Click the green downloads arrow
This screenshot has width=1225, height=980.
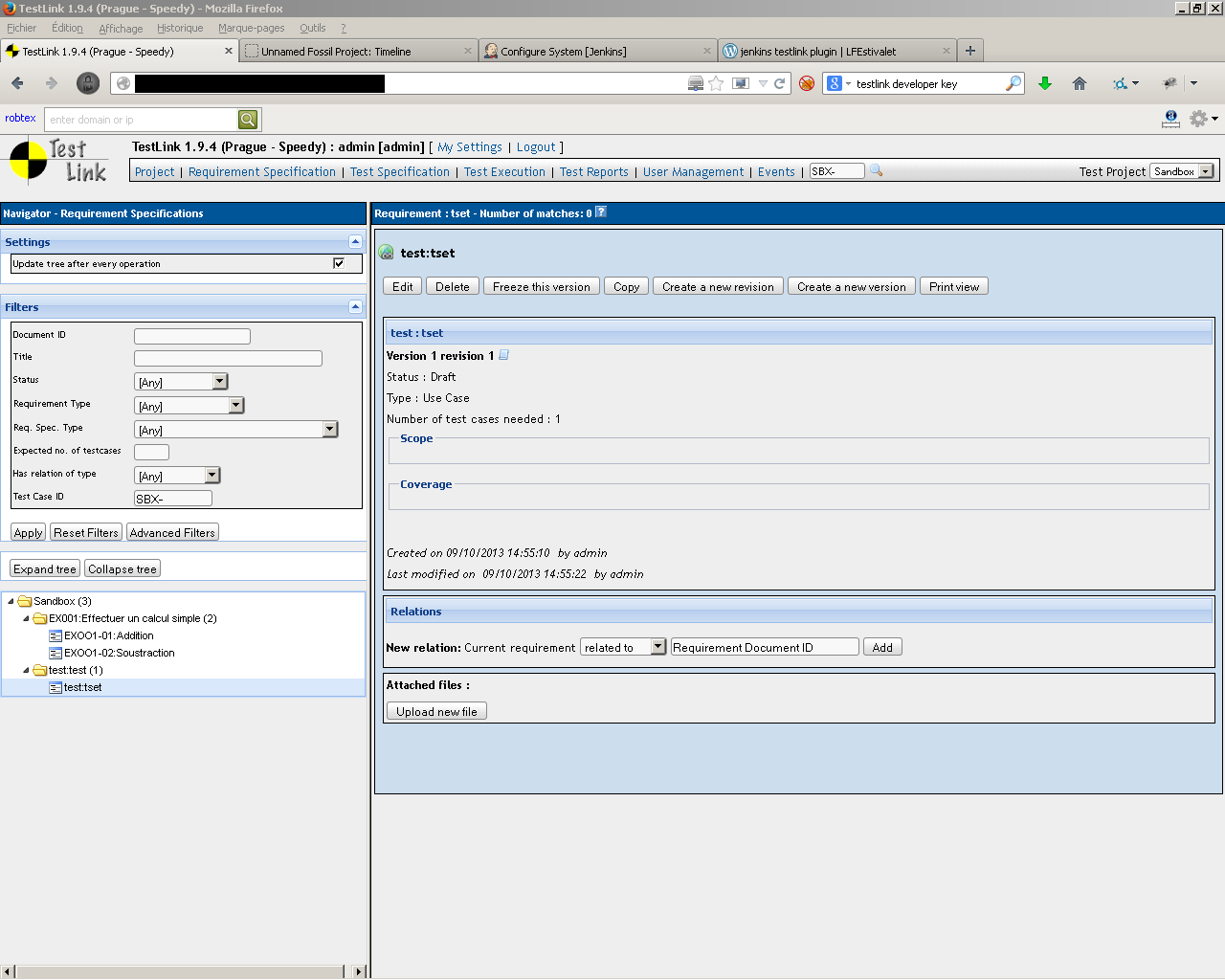pos(1045,83)
